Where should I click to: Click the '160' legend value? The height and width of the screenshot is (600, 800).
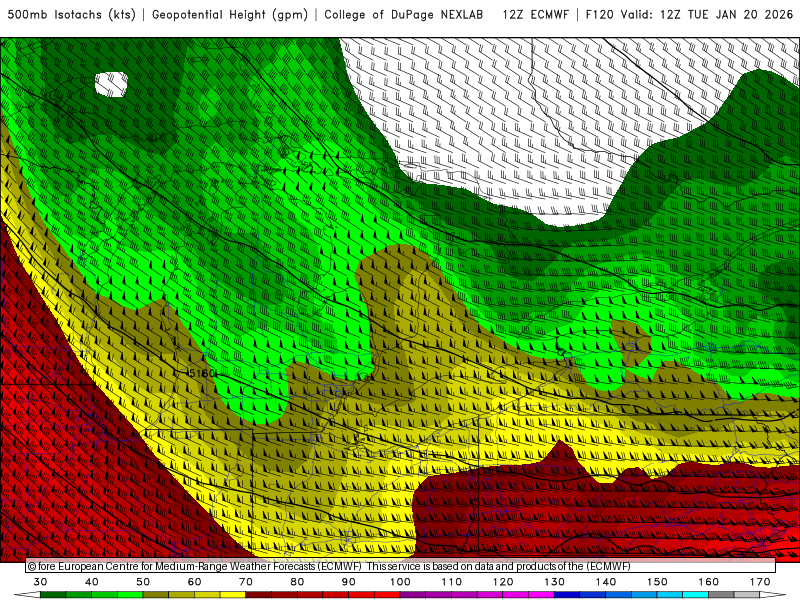709,582
